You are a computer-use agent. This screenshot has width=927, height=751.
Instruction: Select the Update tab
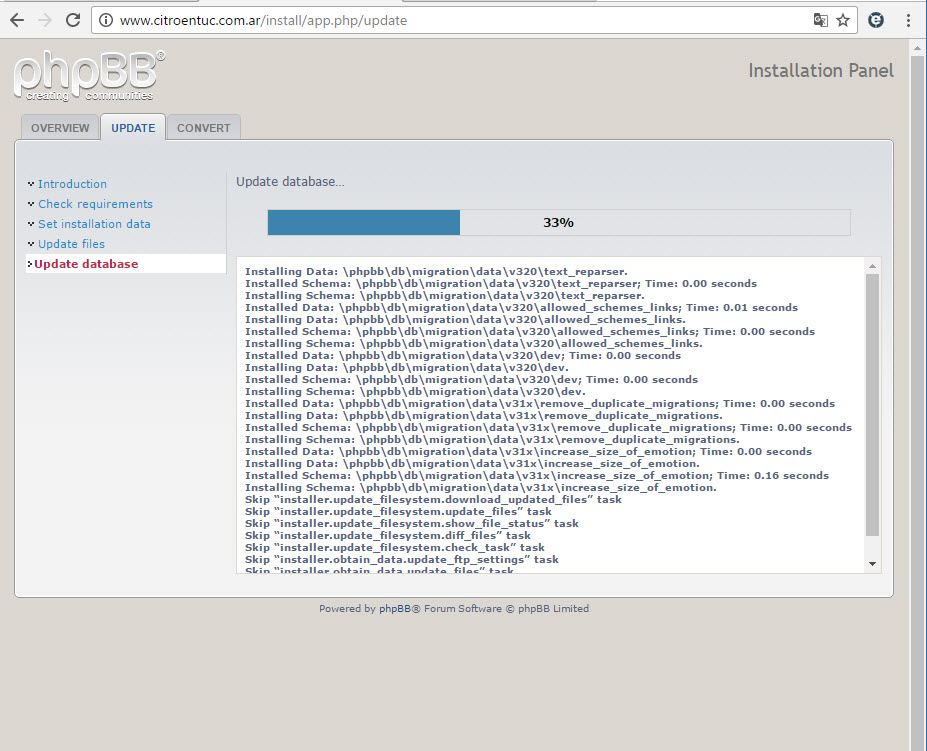(x=133, y=128)
